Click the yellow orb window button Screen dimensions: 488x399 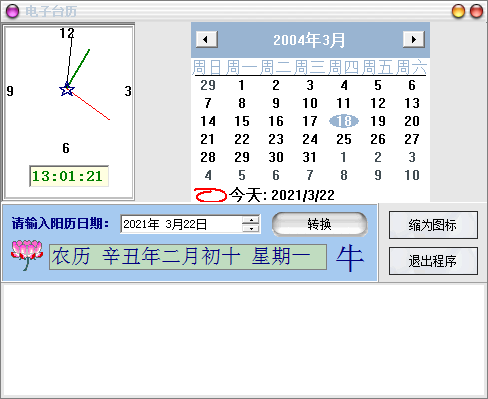pos(458,11)
